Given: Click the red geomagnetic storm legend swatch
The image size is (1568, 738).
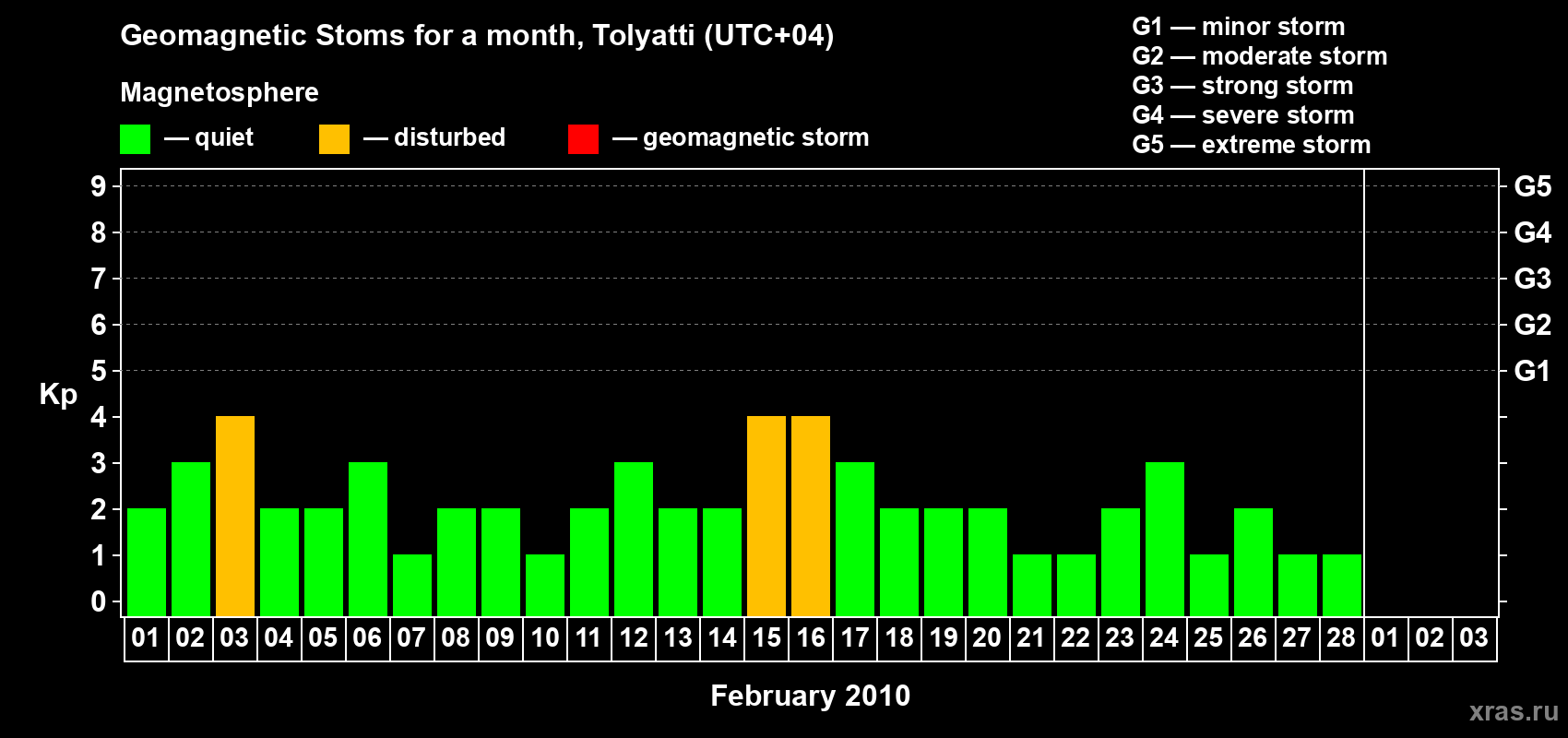Looking at the screenshot, I should [583, 139].
